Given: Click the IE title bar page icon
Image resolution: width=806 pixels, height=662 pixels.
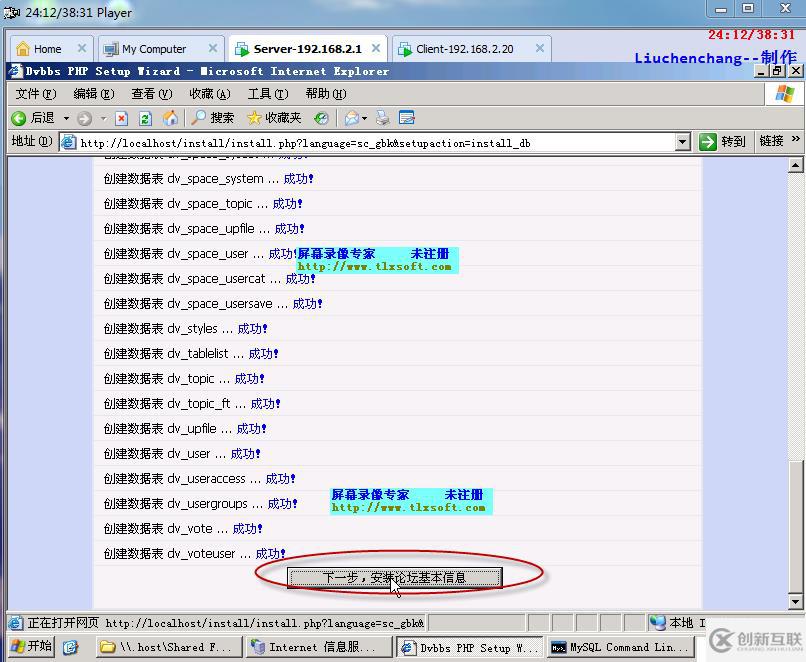Looking at the screenshot, I should point(16,71).
